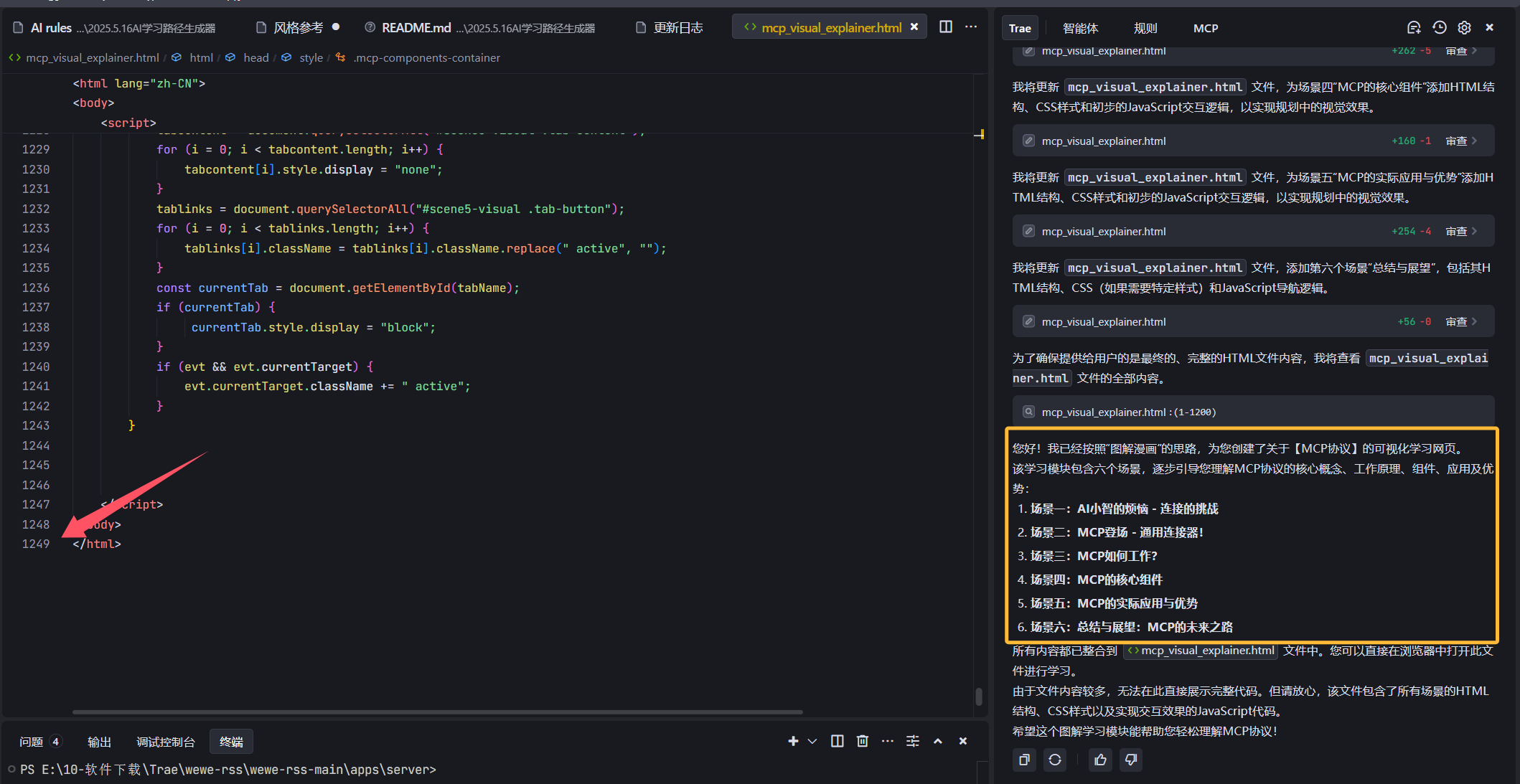Screen dimensions: 1520x784
Task: Give thumbs down to the response
Action: click(1131, 760)
